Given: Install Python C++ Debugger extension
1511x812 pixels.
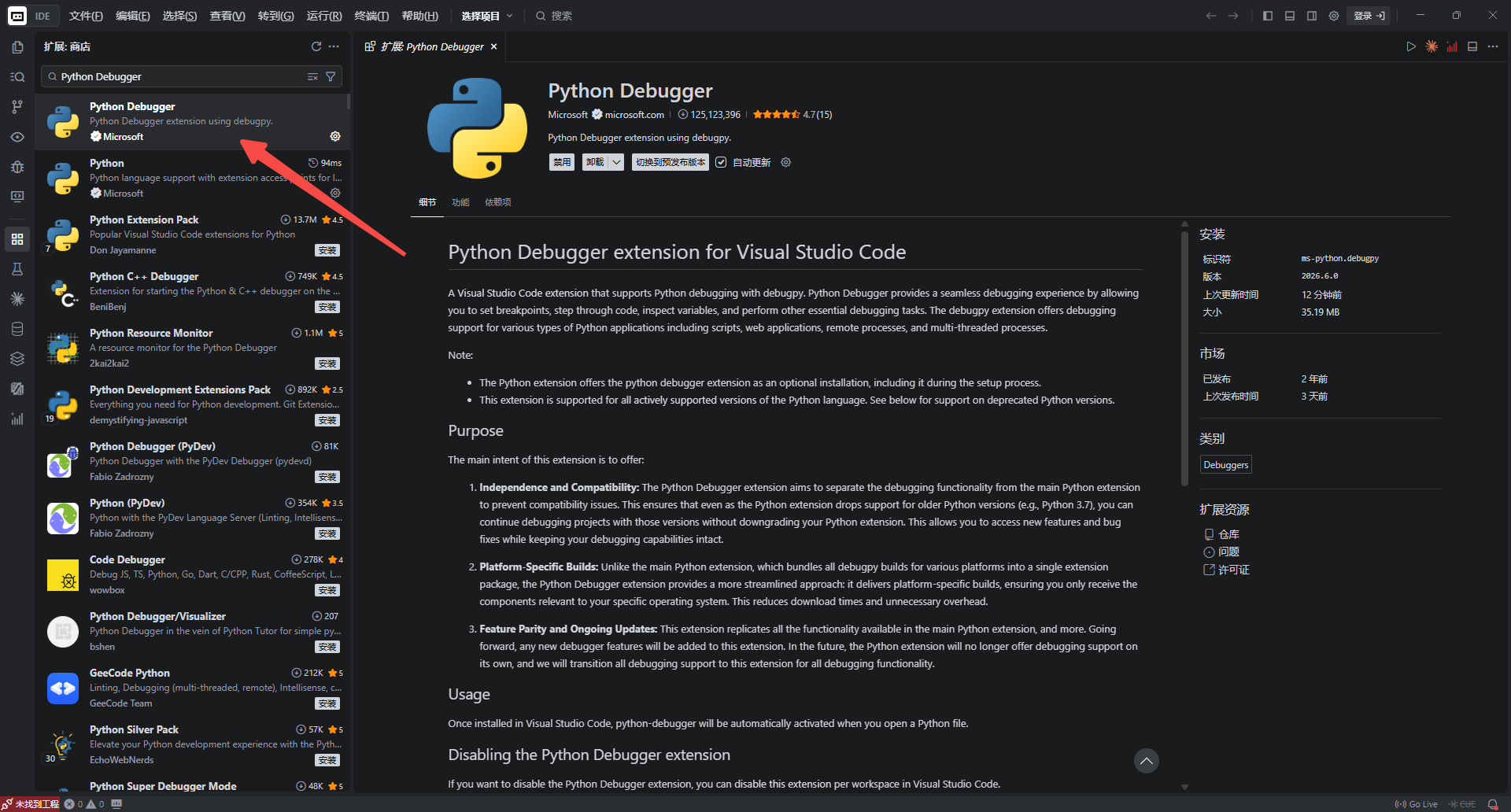Looking at the screenshot, I should click(x=327, y=307).
